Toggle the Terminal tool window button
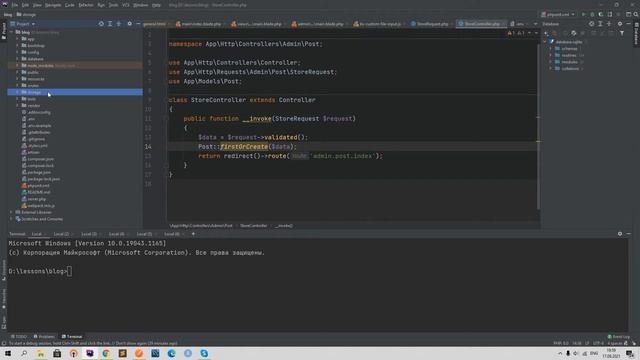 72,337
